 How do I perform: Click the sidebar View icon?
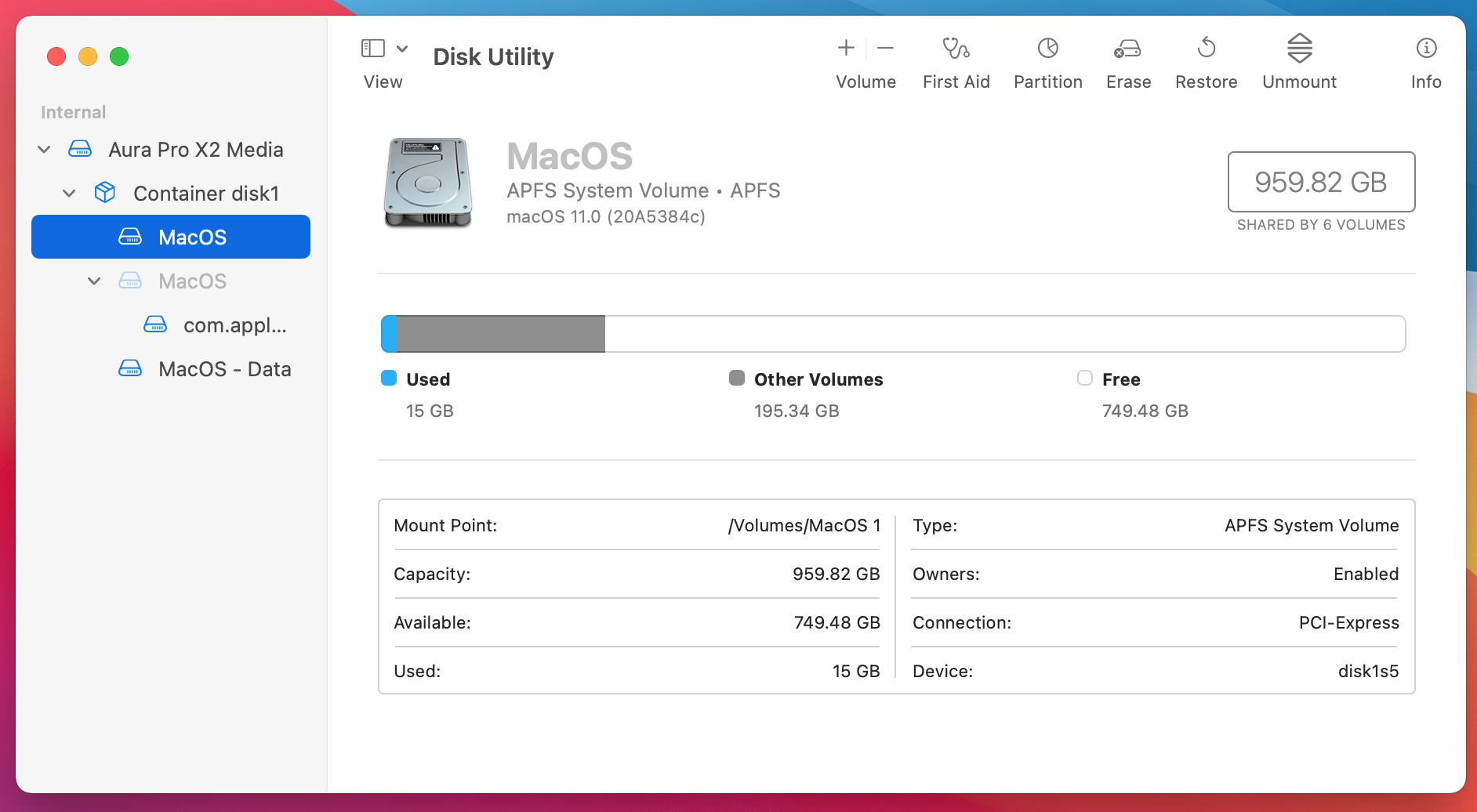point(373,49)
